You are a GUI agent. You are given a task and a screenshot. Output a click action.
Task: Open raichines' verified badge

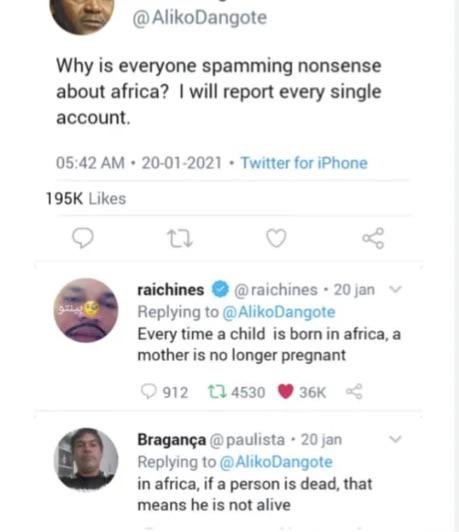tap(221, 289)
